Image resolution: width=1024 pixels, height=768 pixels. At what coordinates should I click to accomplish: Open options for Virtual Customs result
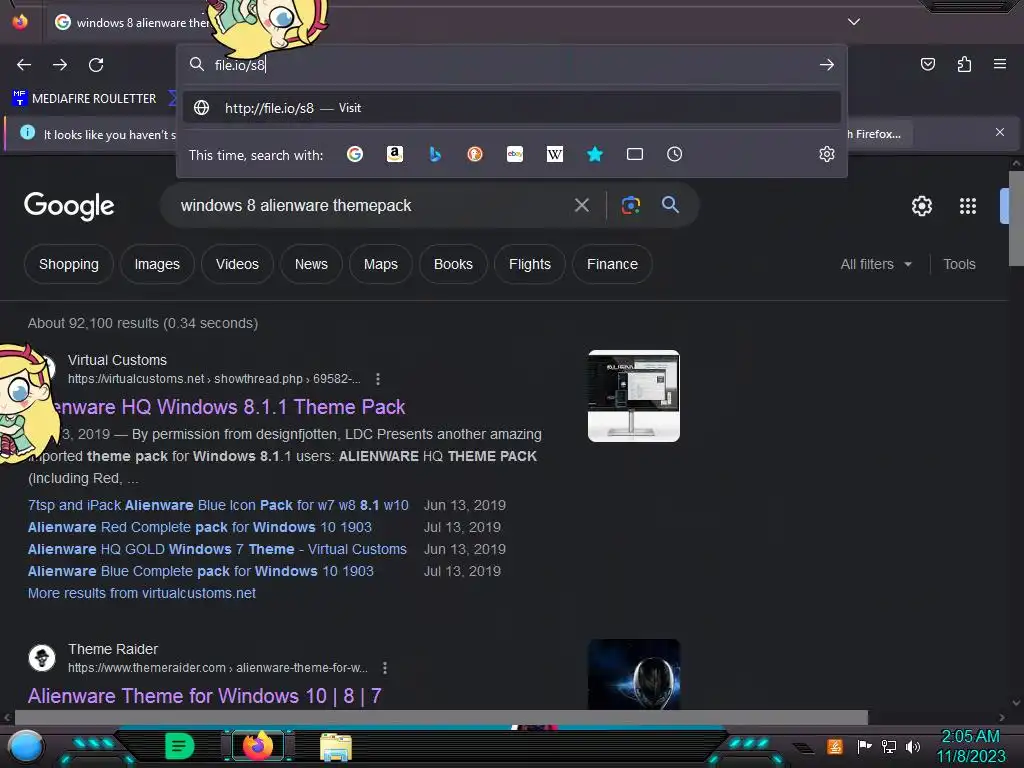[377, 379]
